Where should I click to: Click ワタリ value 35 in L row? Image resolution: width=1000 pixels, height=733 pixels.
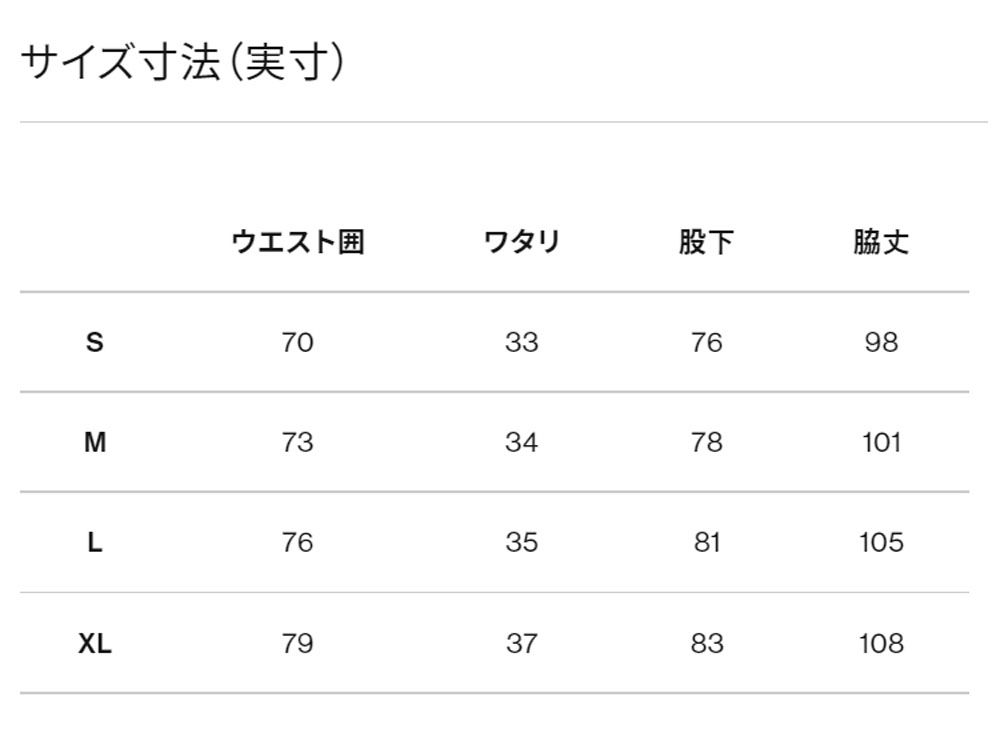[x=521, y=543]
